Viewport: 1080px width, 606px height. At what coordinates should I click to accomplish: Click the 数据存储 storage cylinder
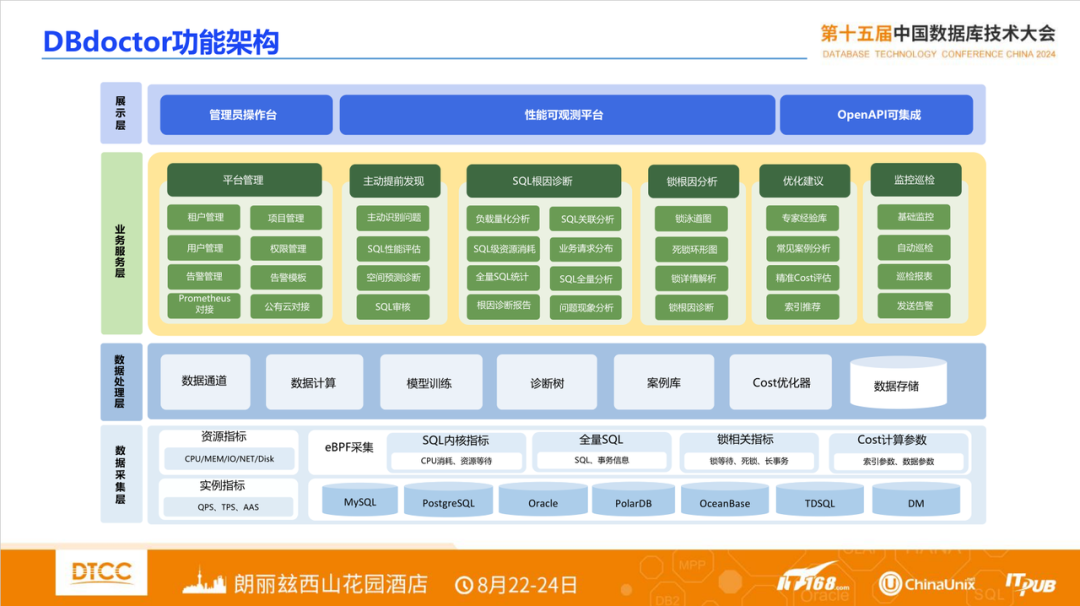pyautogui.click(x=898, y=382)
